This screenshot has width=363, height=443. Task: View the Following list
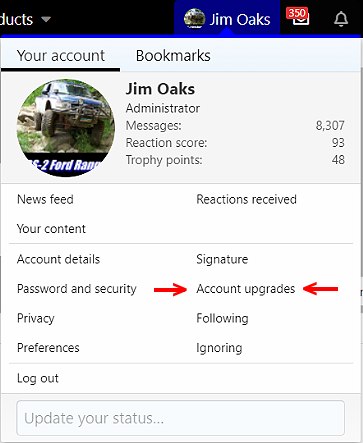tap(222, 318)
